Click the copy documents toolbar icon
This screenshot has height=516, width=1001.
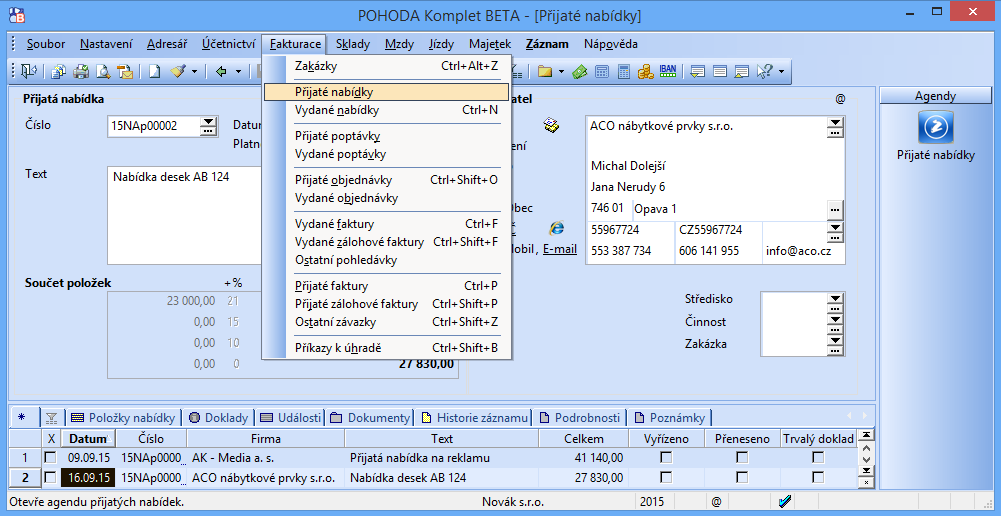tap(58, 72)
